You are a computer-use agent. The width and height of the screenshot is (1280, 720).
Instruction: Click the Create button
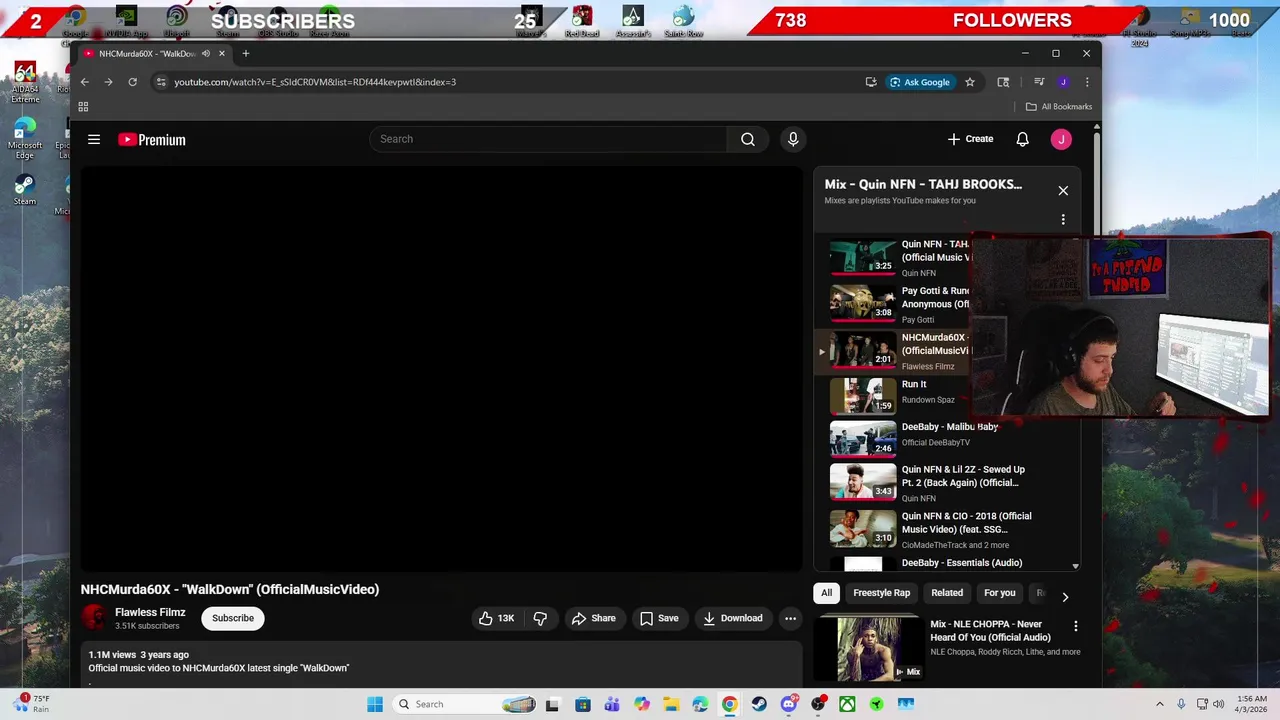(971, 139)
